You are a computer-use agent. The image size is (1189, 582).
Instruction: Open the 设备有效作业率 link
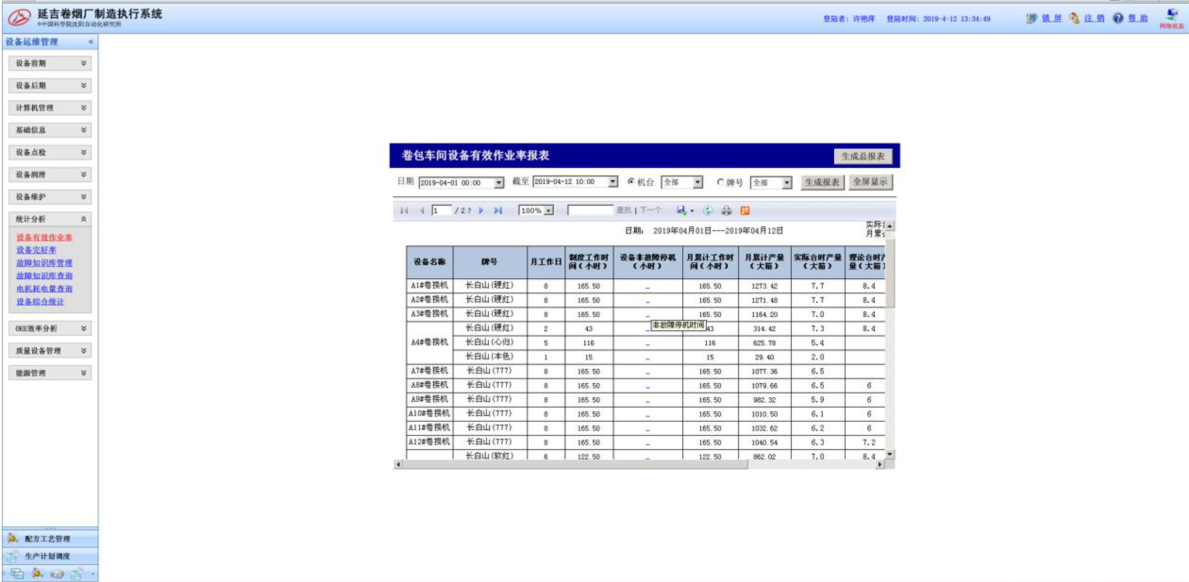pyautogui.click(x=44, y=238)
